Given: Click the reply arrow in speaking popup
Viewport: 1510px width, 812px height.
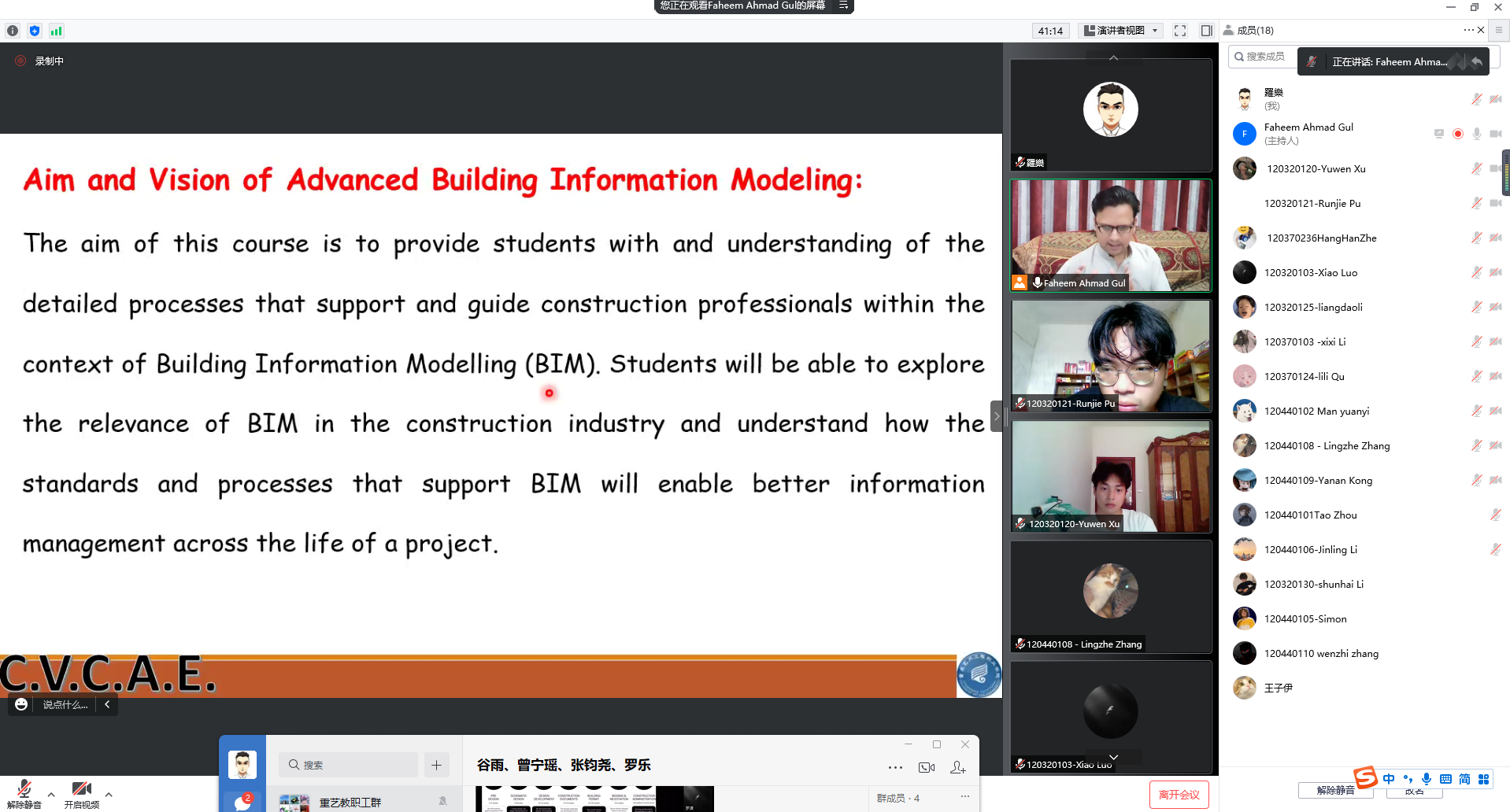Looking at the screenshot, I should coord(1477,61).
